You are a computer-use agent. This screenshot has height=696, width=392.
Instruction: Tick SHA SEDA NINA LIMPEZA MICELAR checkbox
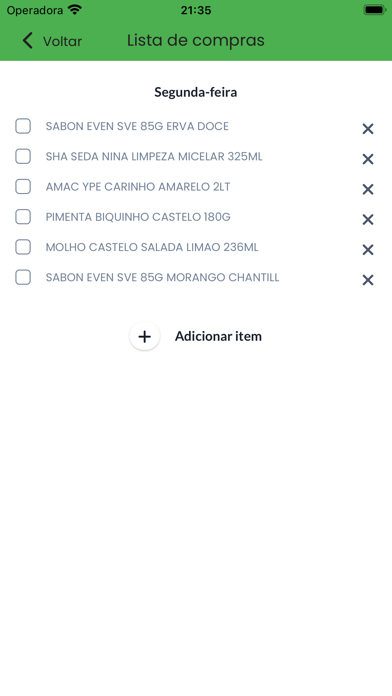[23, 156]
